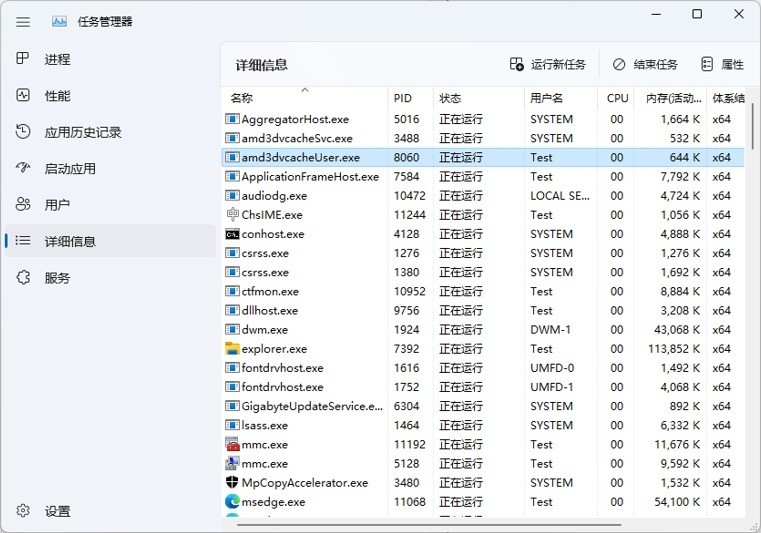Image resolution: width=761 pixels, height=533 pixels.
Task: Click the GigabyteUpdateService icon
Action: (232, 406)
